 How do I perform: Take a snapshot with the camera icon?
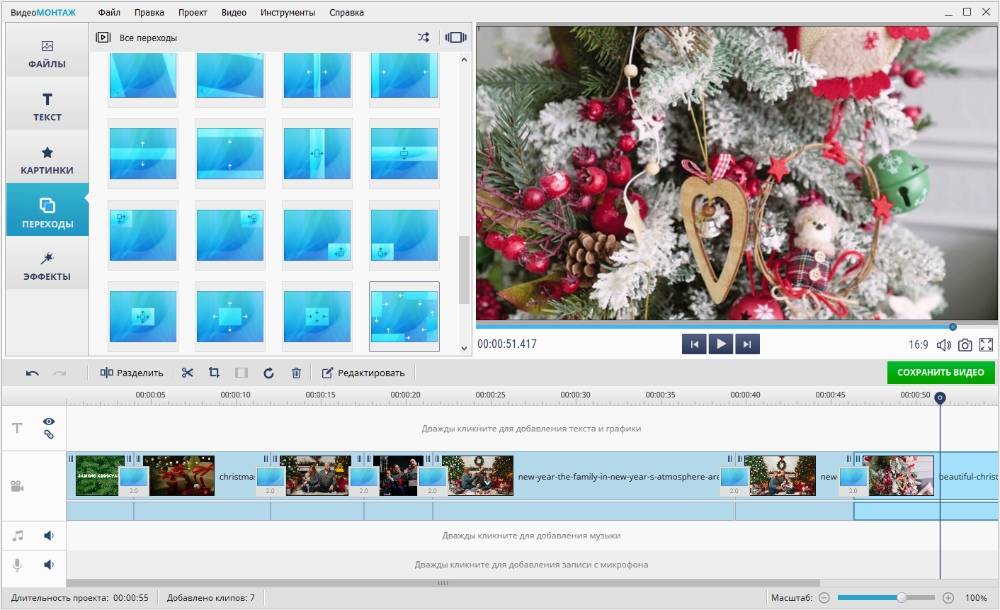(x=965, y=345)
